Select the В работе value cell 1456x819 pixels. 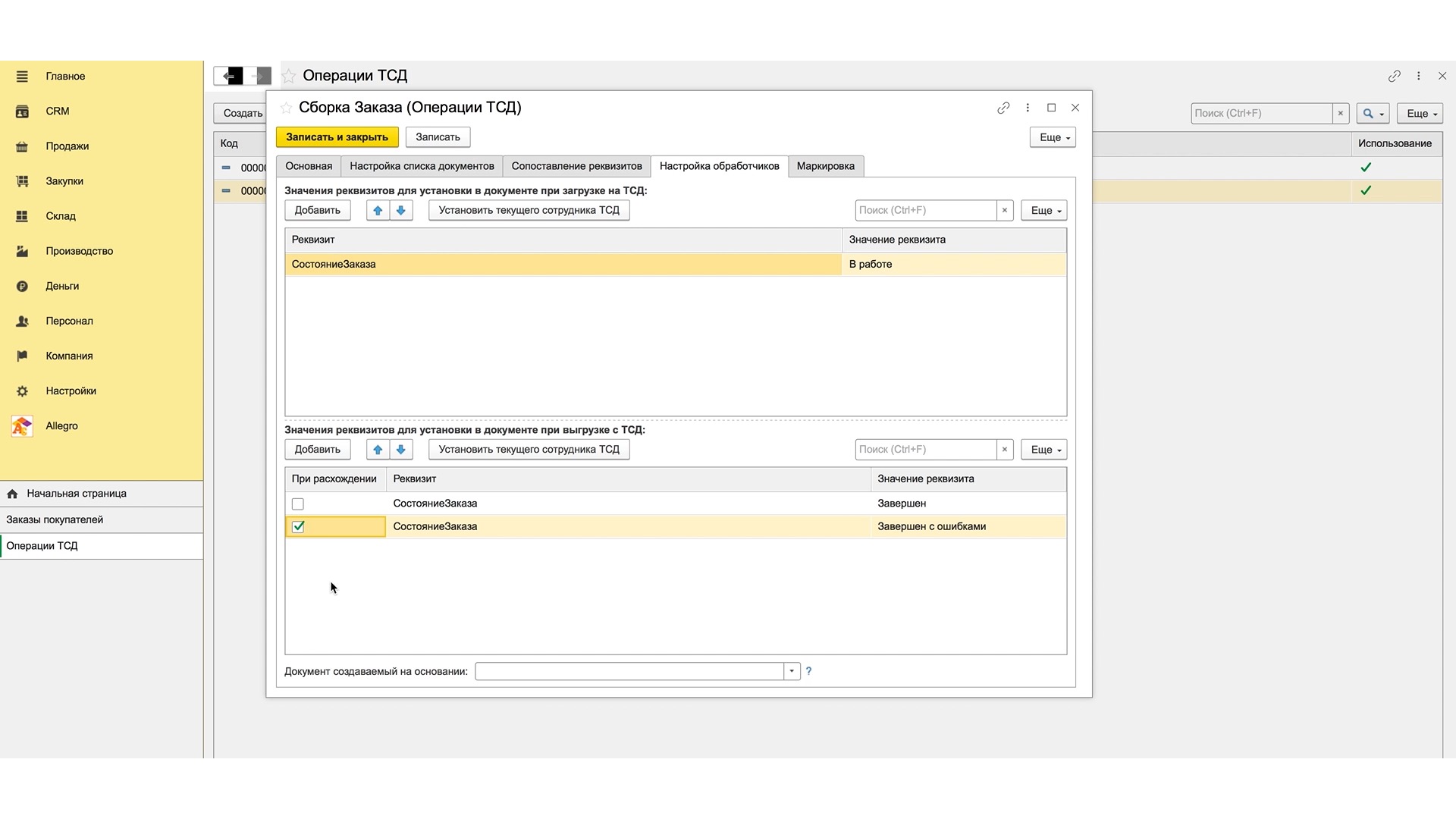(x=954, y=264)
